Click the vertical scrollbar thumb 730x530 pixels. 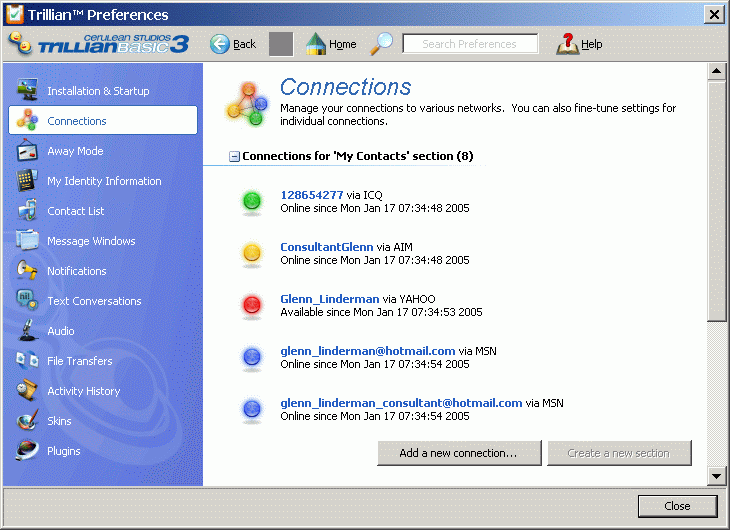[716, 201]
